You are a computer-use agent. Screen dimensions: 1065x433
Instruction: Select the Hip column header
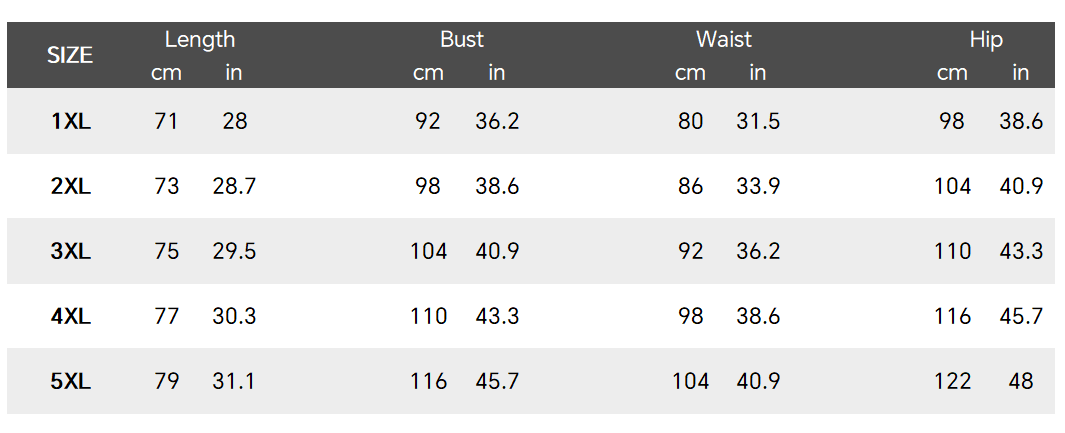(x=986, y=40)
